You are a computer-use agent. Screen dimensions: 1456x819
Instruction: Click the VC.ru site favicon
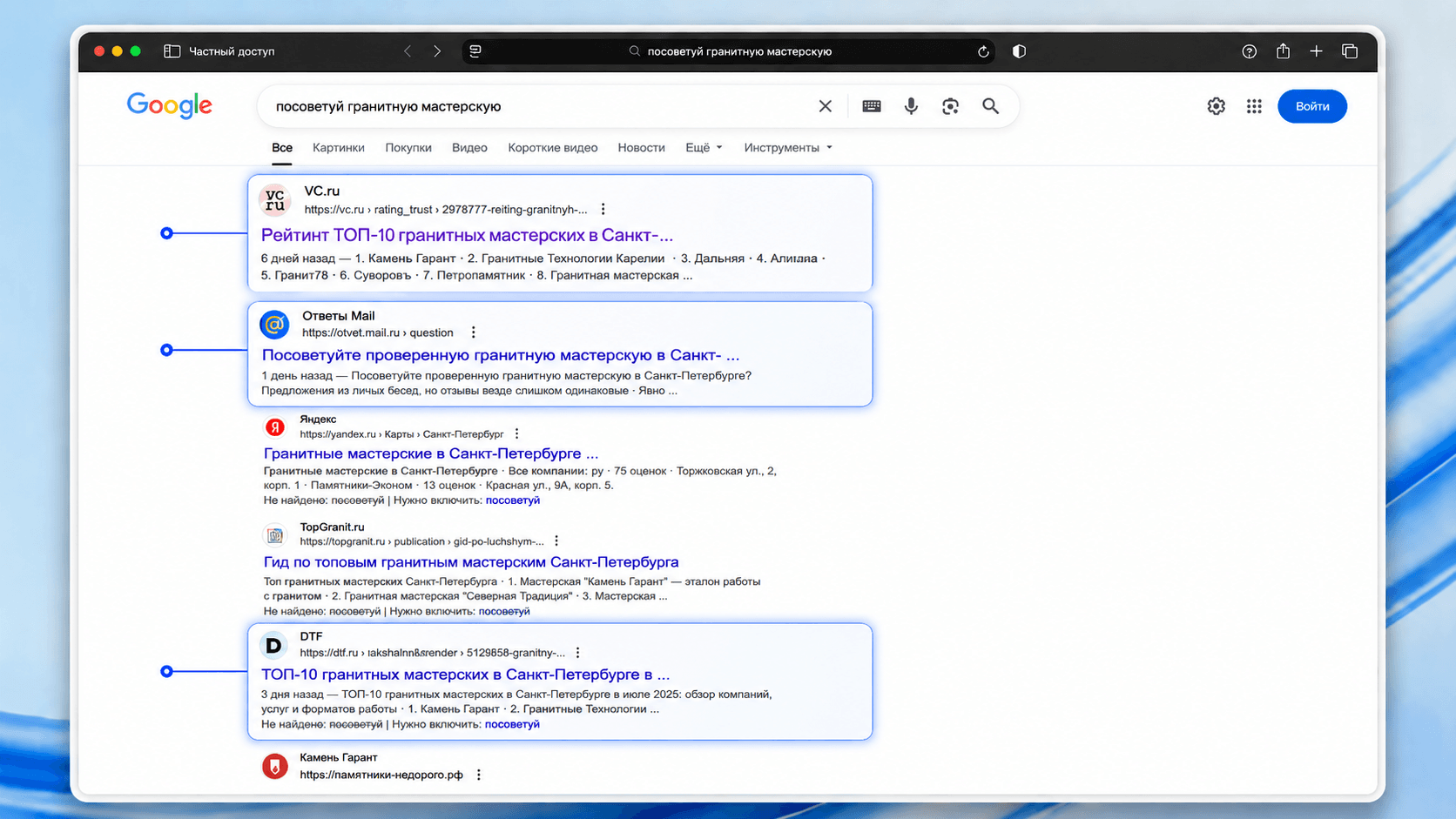(275, 200)
